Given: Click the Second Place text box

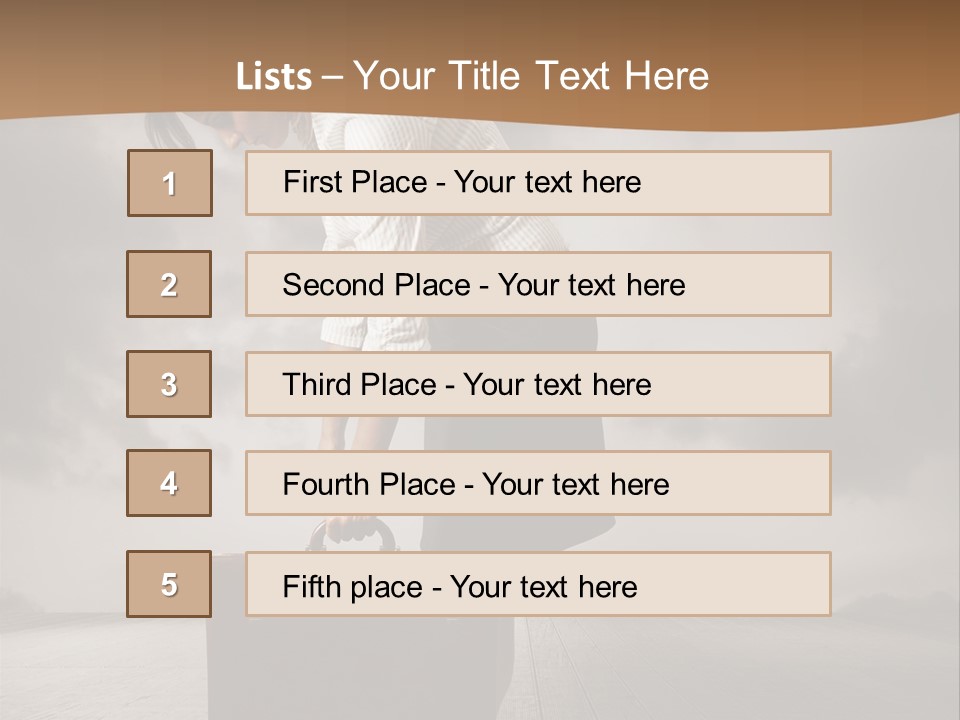Looking at the screenshot, I should pyautogui.click(x=538, y=284).
